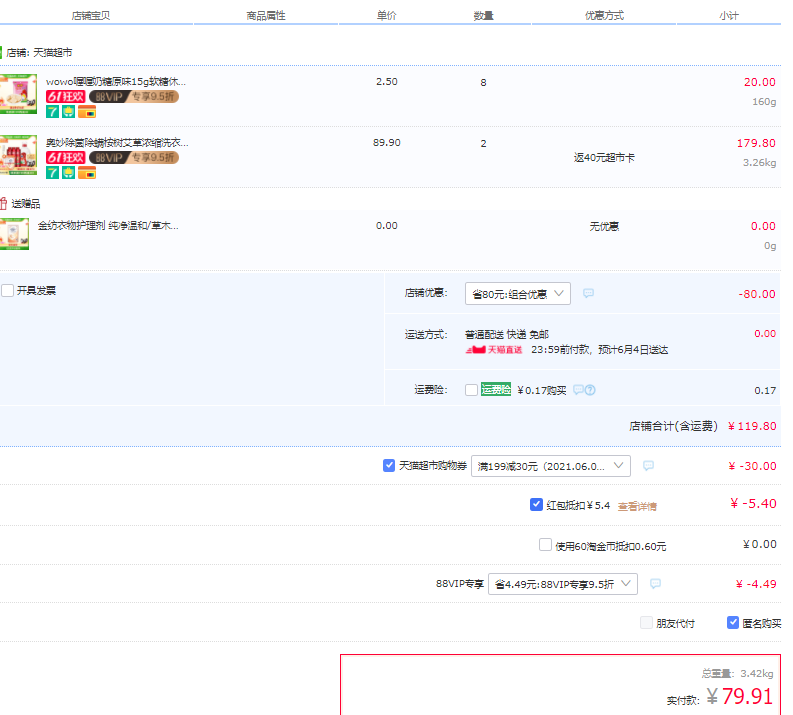Click the question mark help icon for 运费险
The height and width of the screenshot is (715, 793).
point(590,390)
